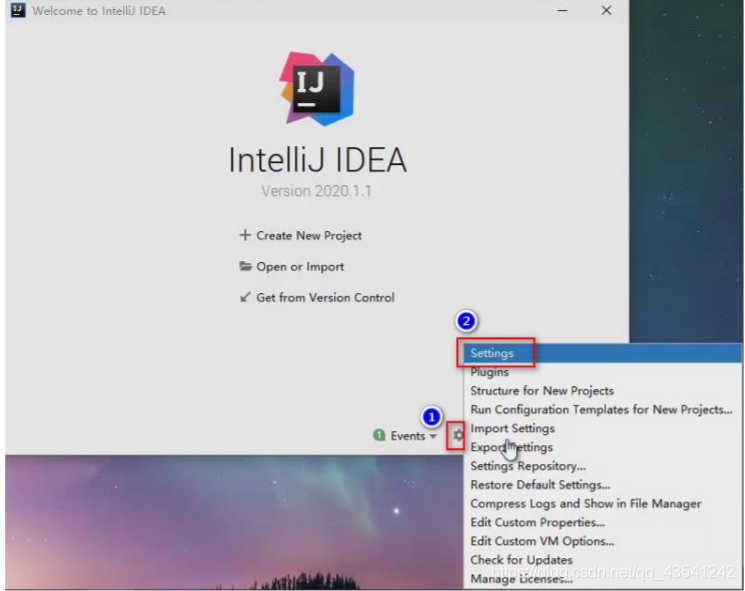Click the large IntelliJ IDEA logo
Screen dimensions: 745x591
point(317,89)
